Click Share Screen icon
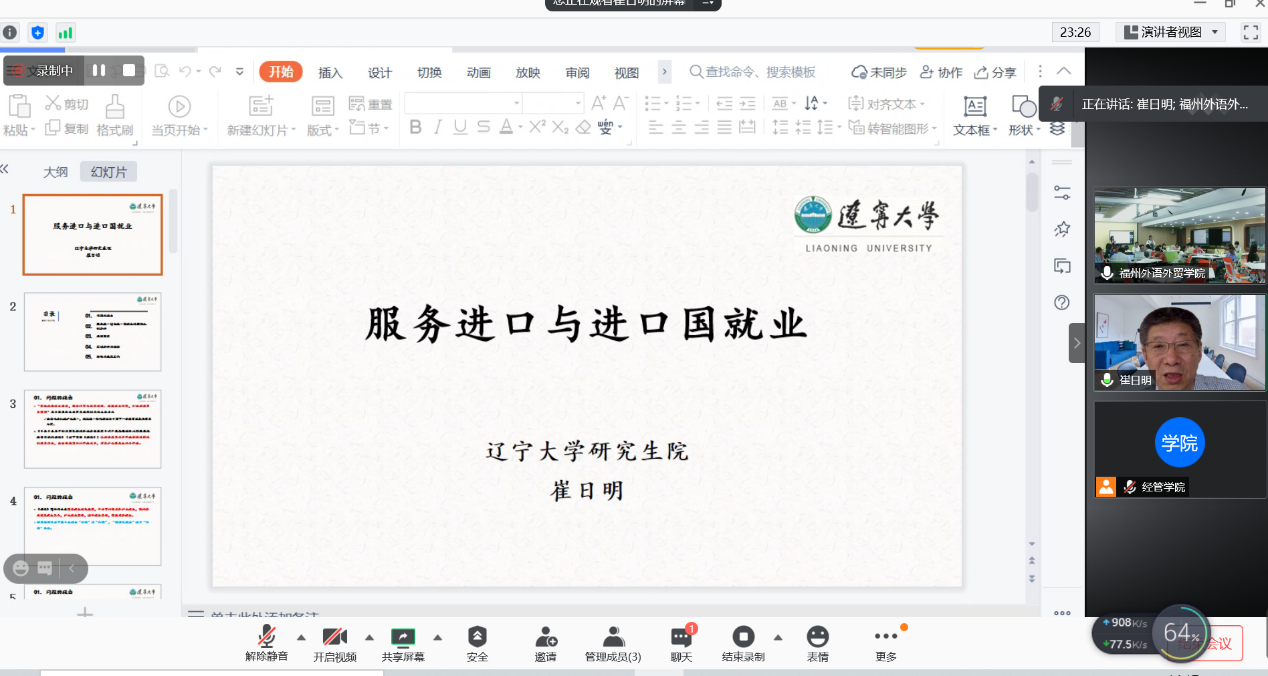 (402, 637)
